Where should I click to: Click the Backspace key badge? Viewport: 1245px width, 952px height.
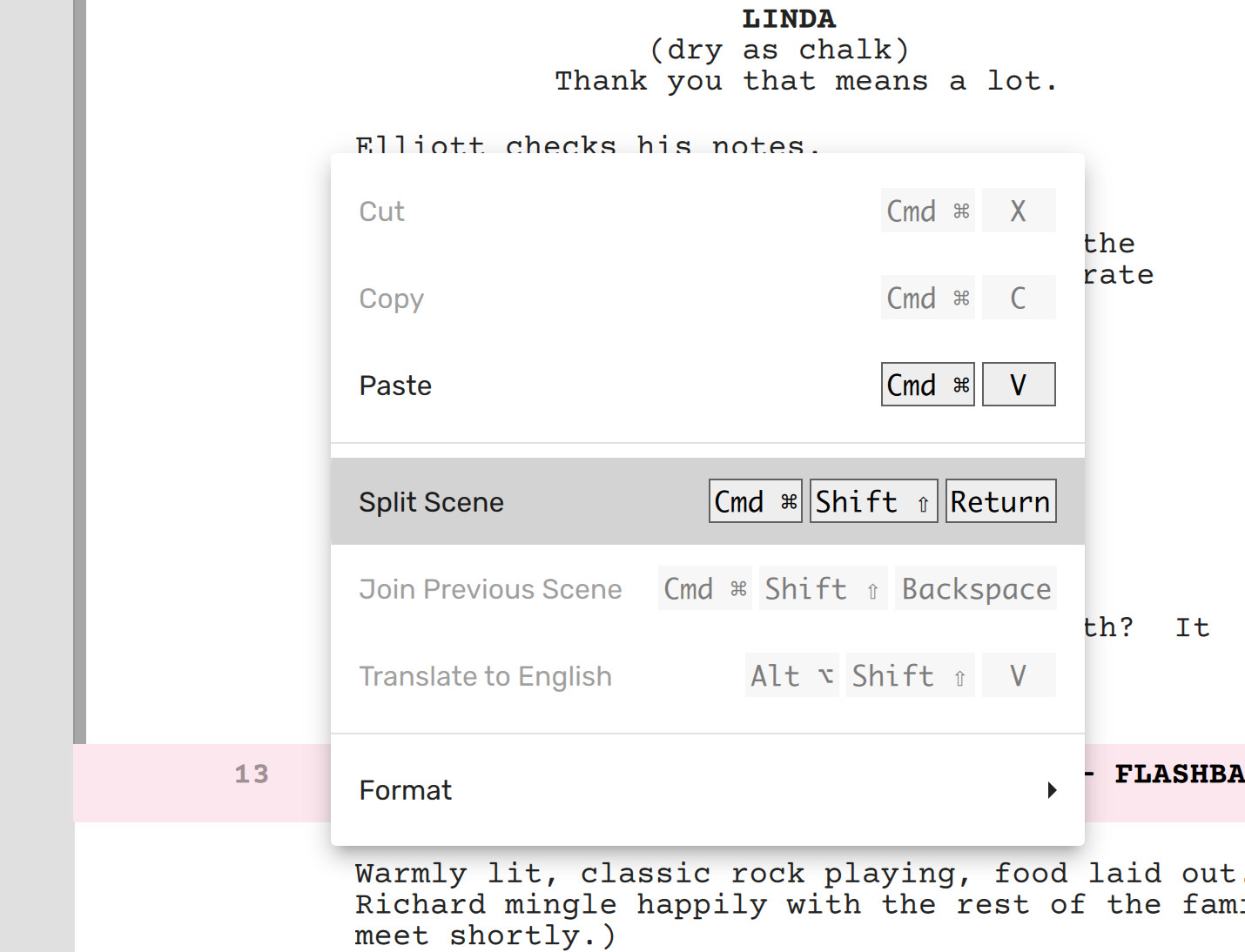tap(975, 588)
